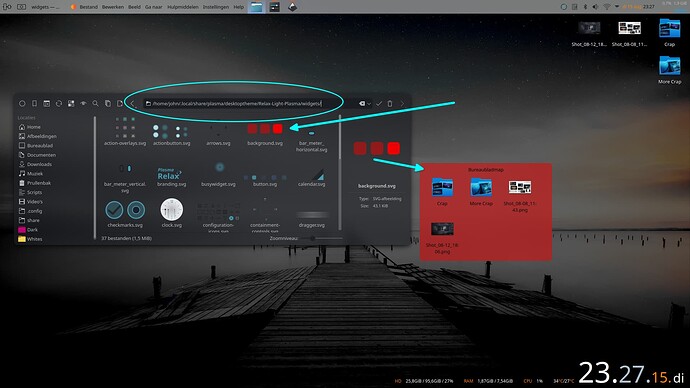This screenshot has height=388, width=690.
Task: Click the file list vertical scrollbar
Action: [340, 172]
